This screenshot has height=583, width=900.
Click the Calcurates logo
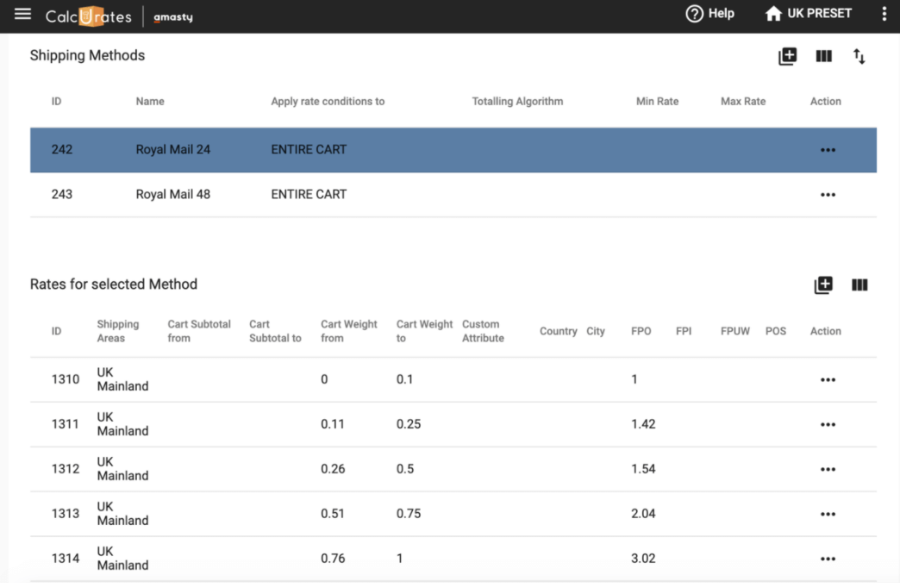pyautogui.click(x=88, y=15)
